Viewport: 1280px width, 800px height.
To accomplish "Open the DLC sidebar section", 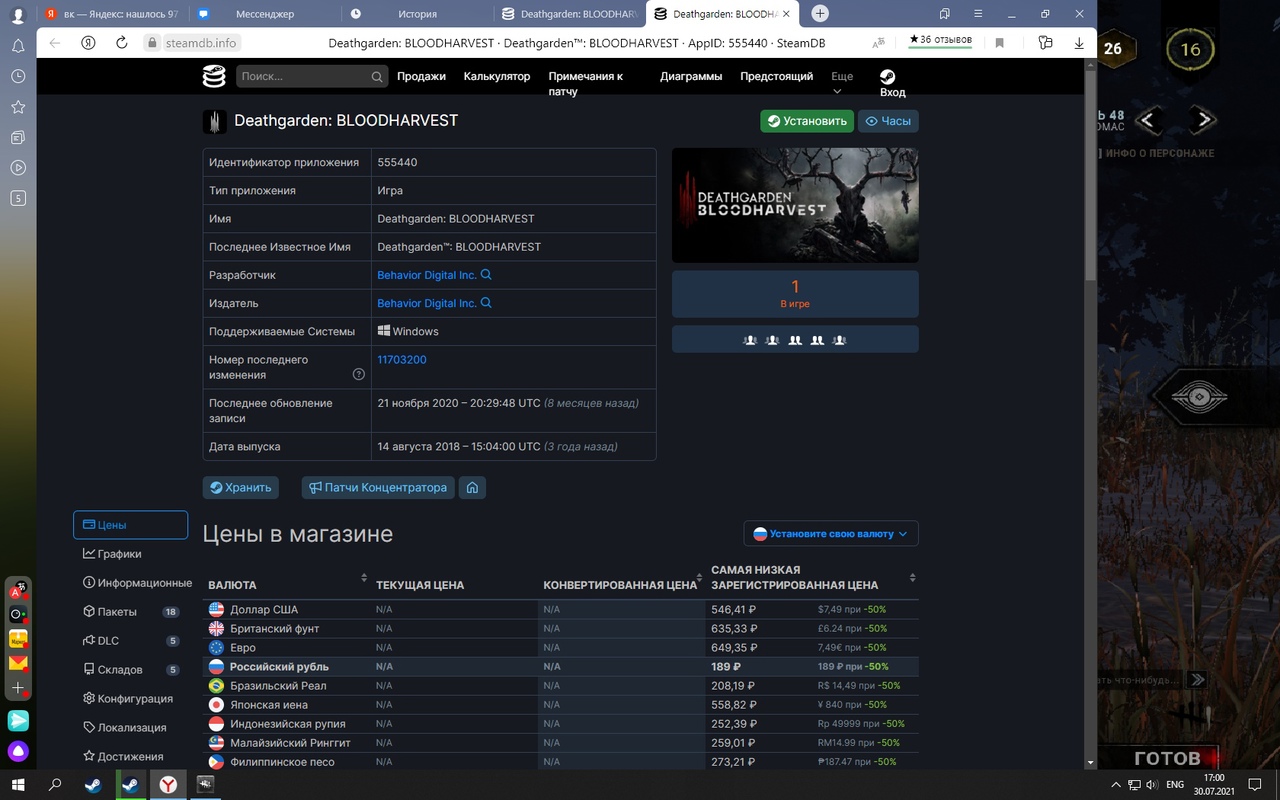I will (130, 641).
